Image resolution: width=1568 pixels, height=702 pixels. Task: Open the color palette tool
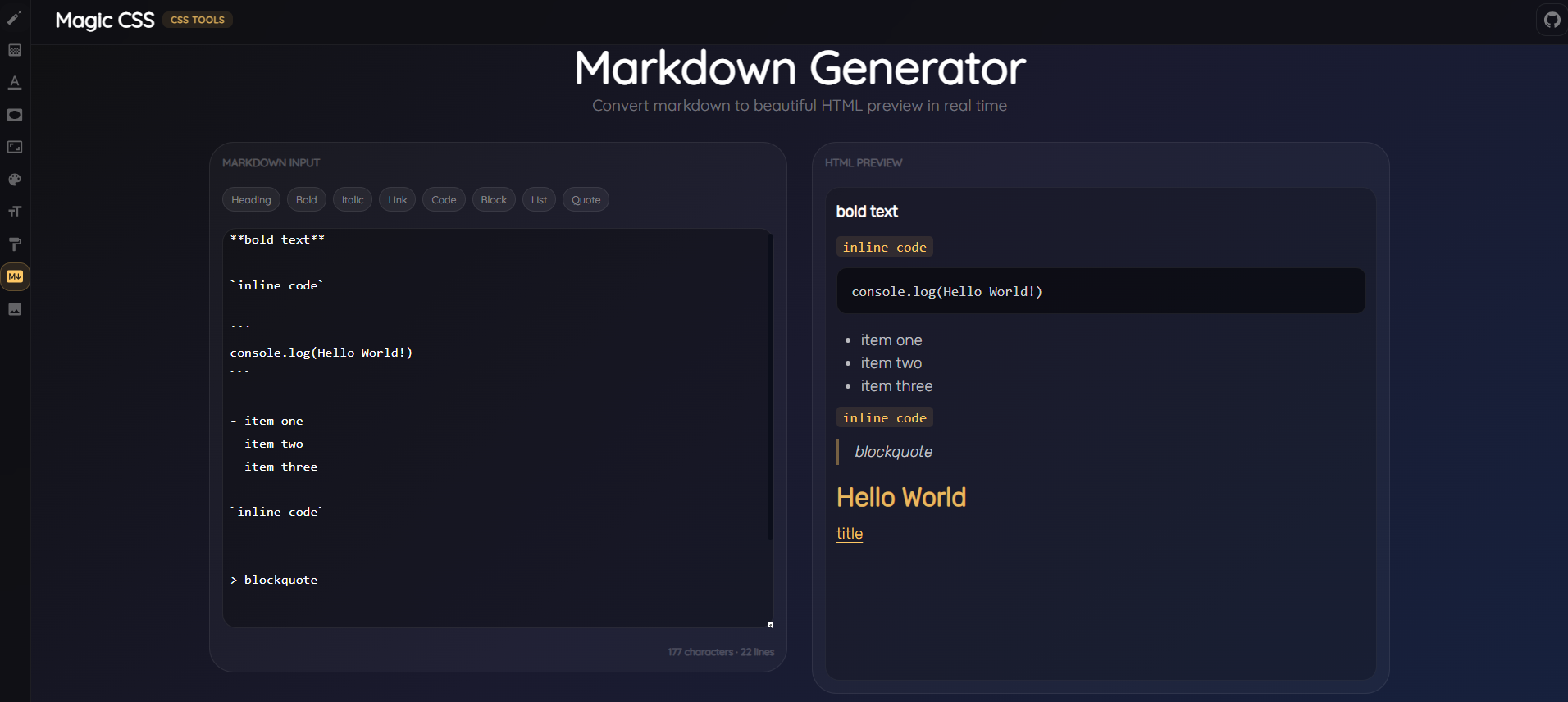pyautogui.click(x=15, y=180)
